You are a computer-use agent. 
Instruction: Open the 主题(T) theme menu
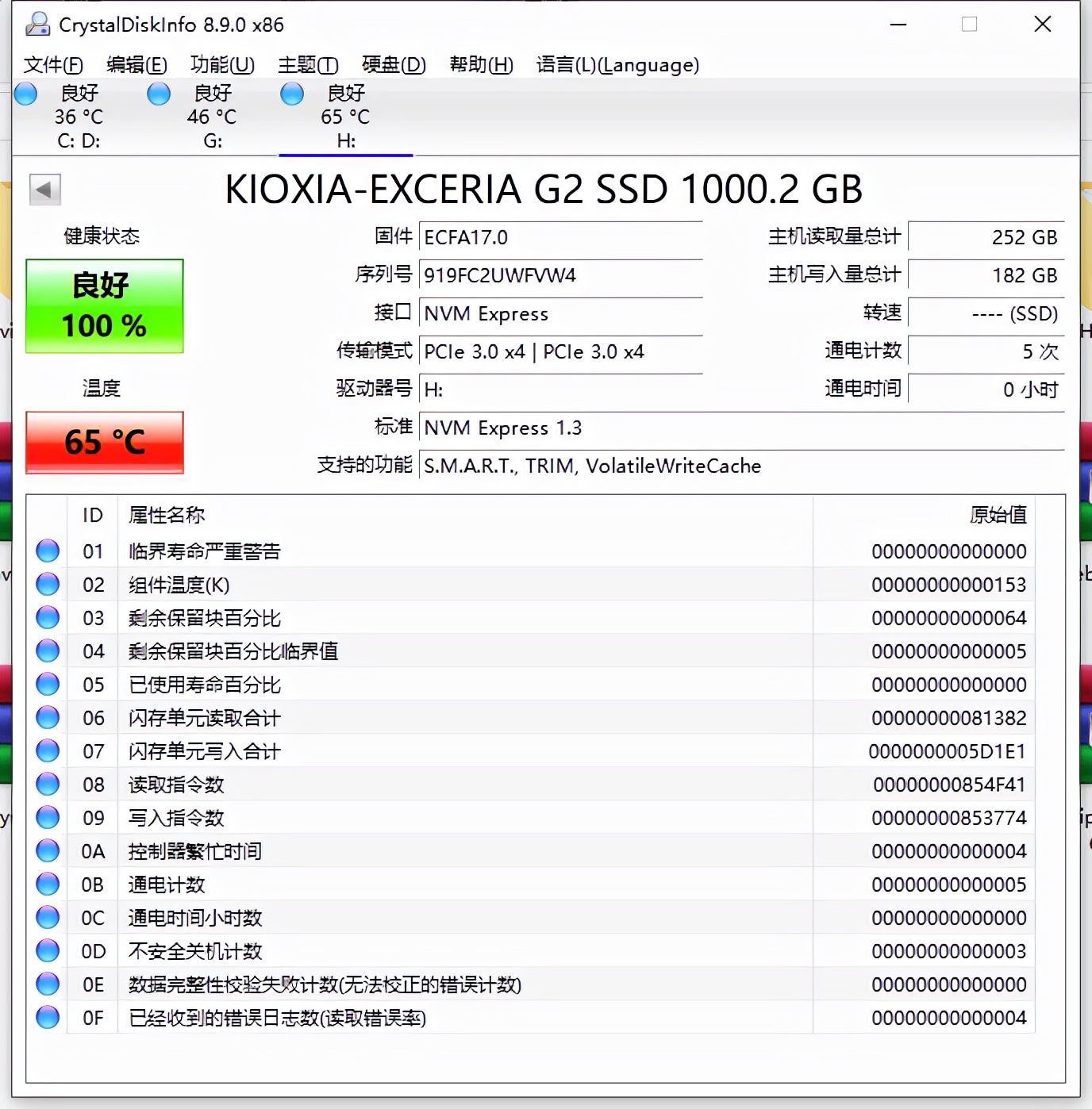click(x=307, y=65)
